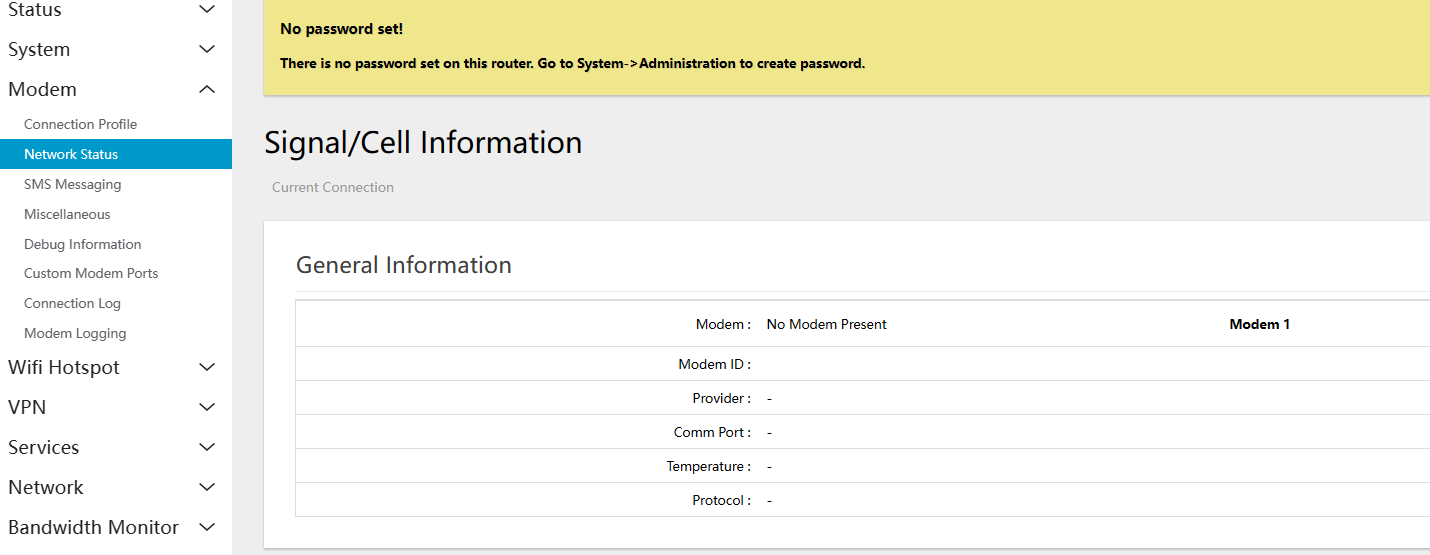The height and width of the screenshot is (555, 1430).
Task: Select the Current Connection tab
Action: tap(333, 187)
